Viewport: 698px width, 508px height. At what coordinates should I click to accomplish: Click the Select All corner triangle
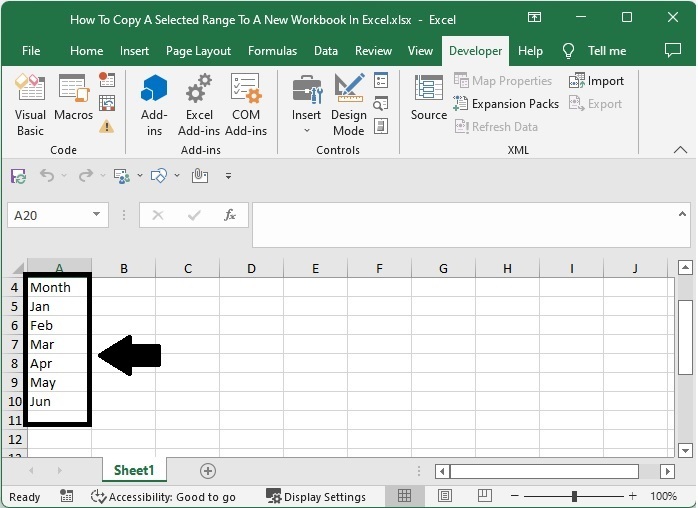point(18,268)
